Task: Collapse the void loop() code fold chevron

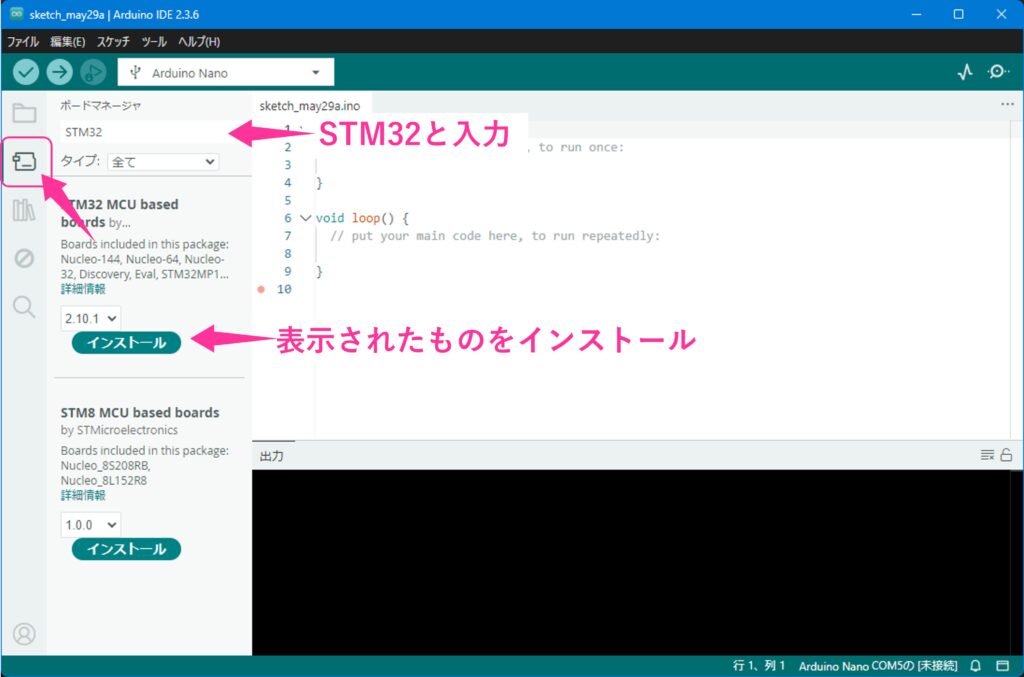Action: 305,218
